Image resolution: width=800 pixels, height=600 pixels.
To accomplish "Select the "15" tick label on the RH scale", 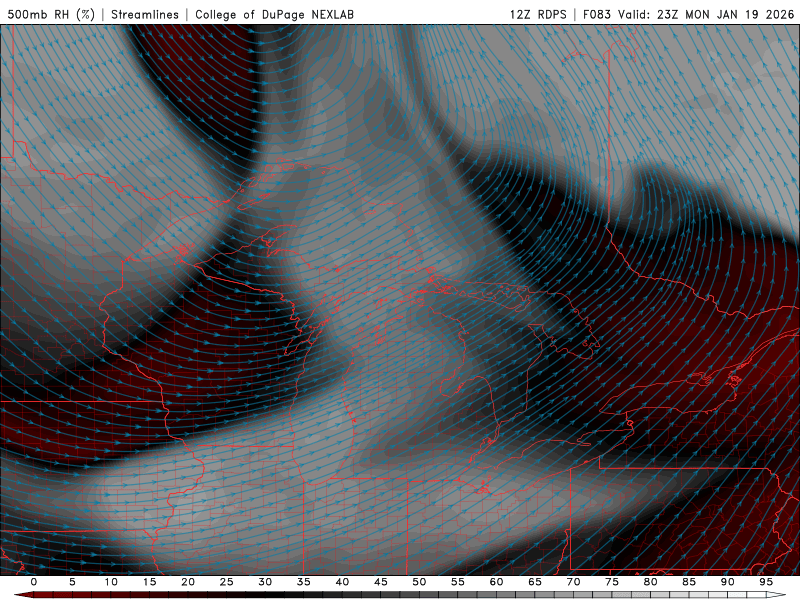I will [149, 582].
